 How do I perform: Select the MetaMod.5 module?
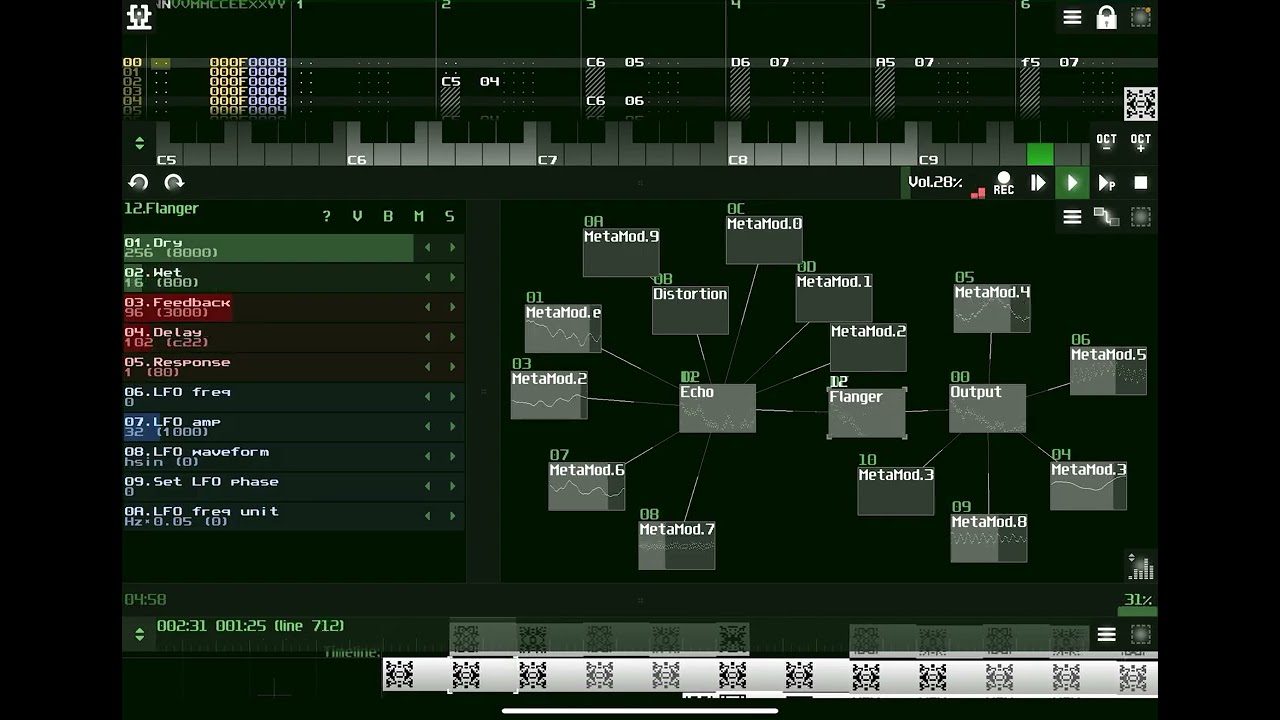point(1108,370)
